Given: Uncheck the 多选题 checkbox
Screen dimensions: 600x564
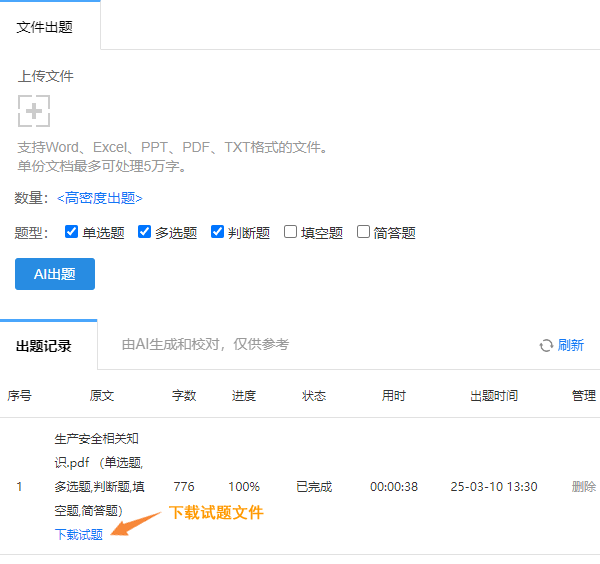Looking at the screenshot, I should point(145,232).
